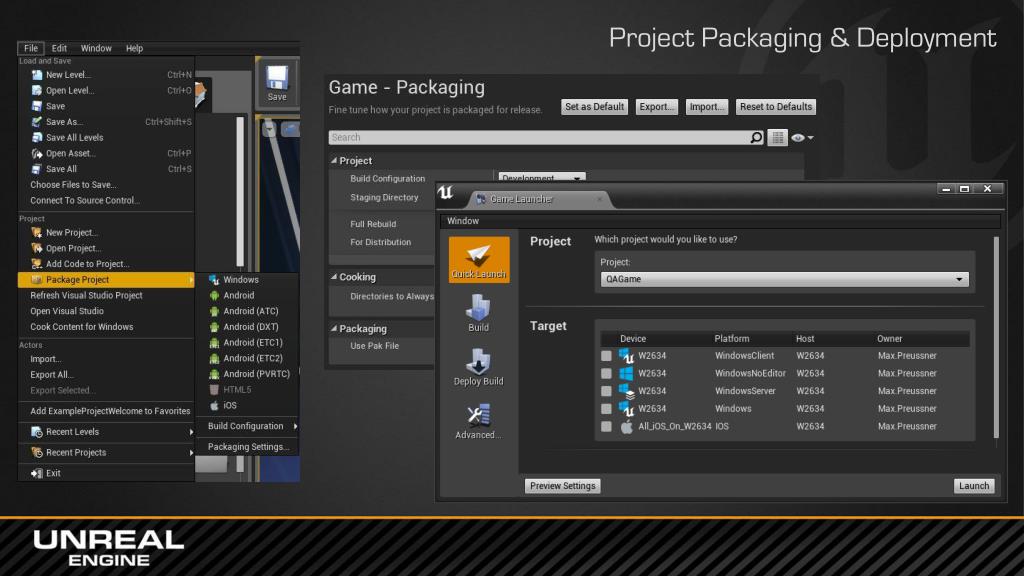
Task: Click the Open Project icon
Action: click(x=37, y=248)
